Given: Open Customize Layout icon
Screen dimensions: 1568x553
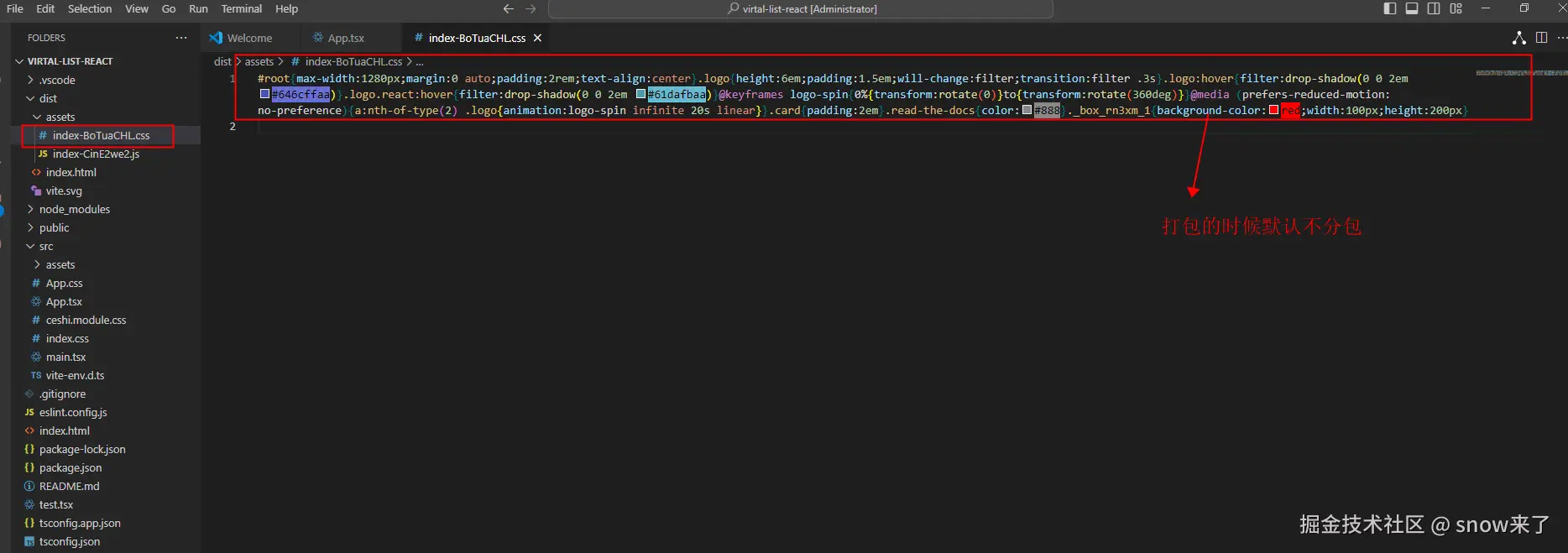Looking at the screenshot, I should [x=1456, y=8].
